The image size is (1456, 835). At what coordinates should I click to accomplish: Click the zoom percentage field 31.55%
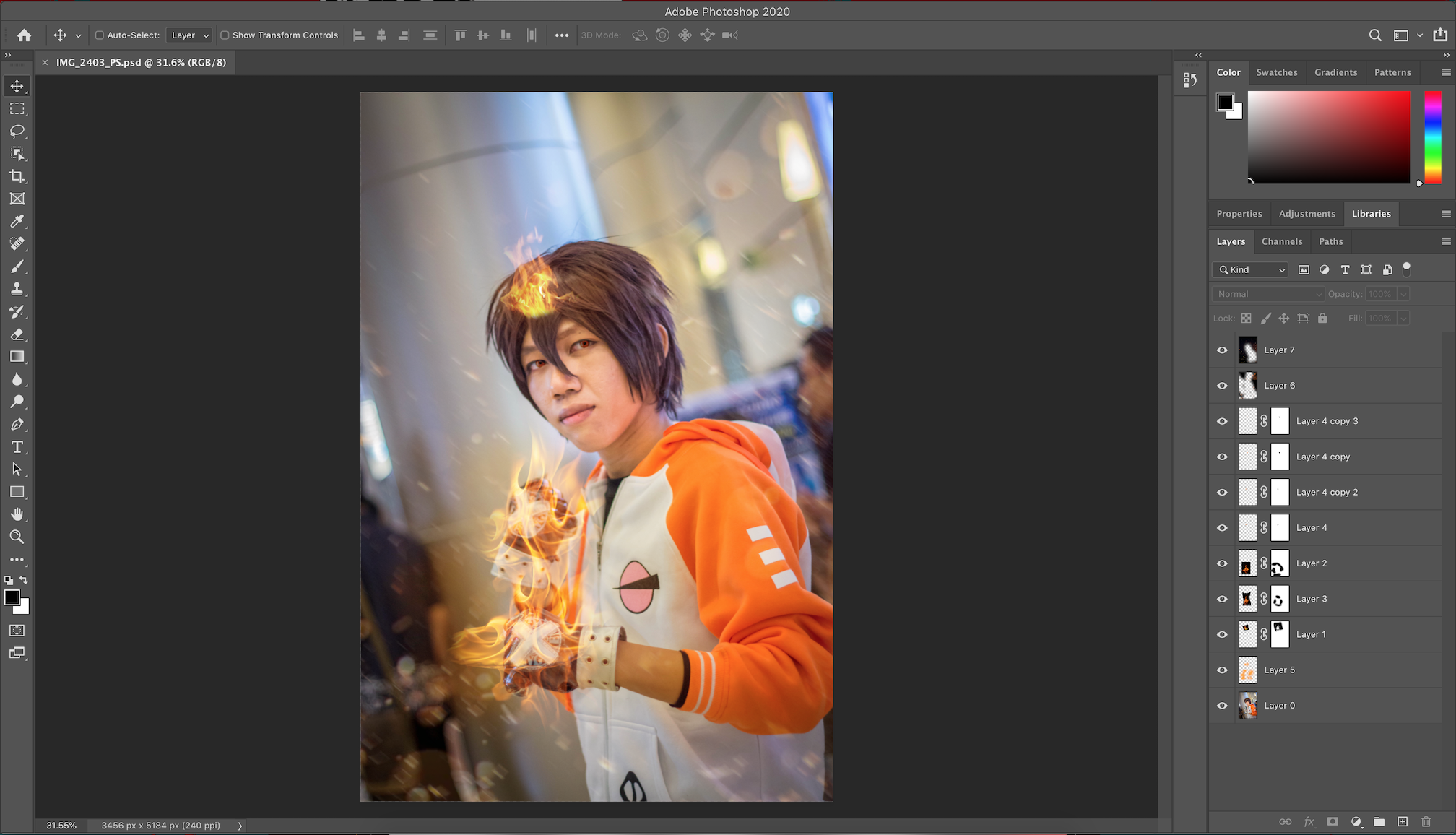61,826
